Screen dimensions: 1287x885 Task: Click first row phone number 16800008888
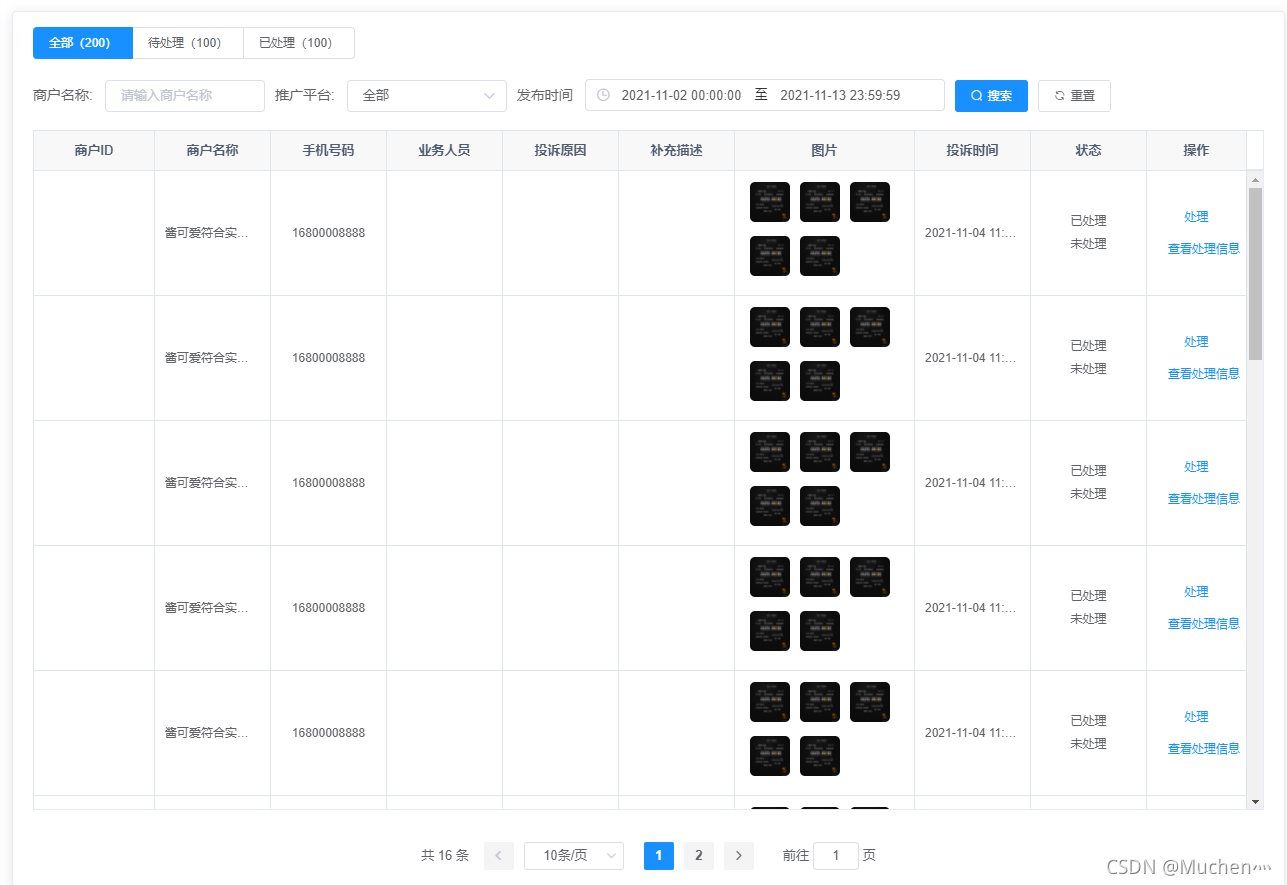point(328,233)
